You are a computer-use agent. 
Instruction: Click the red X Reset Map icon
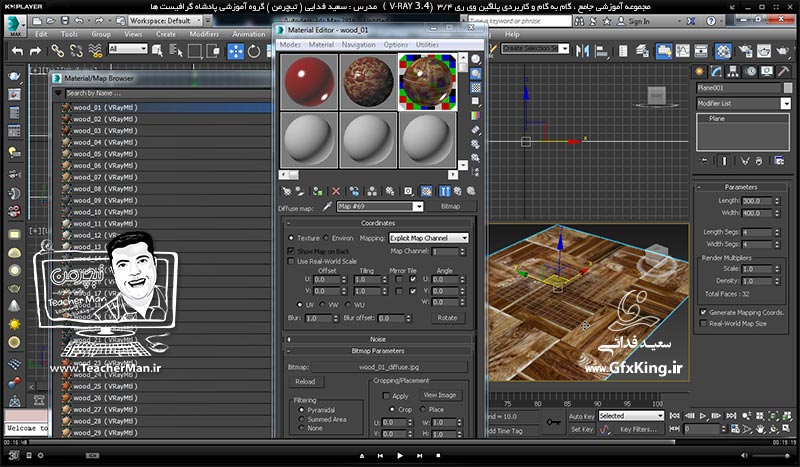point(336,191)
